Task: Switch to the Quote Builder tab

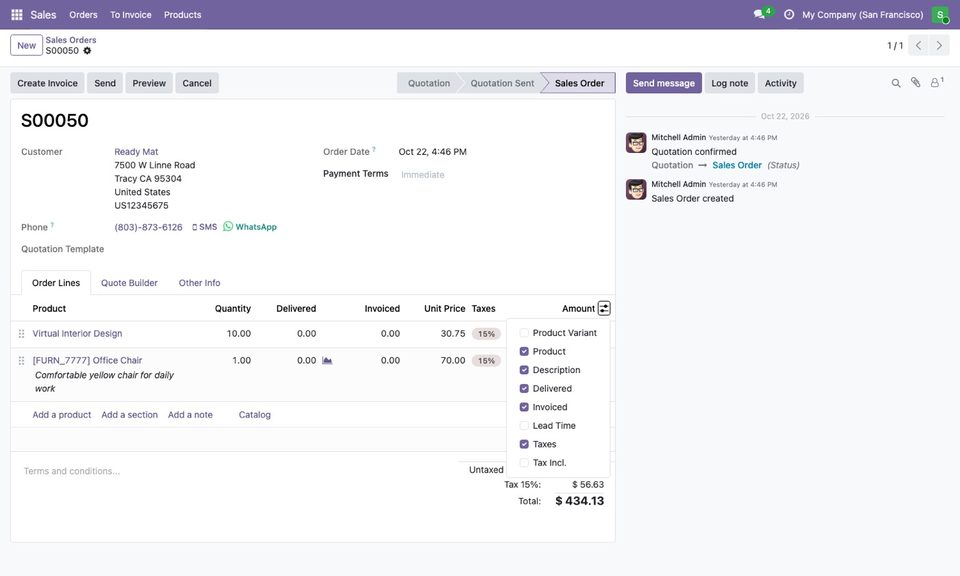Action: pos(129,283)
